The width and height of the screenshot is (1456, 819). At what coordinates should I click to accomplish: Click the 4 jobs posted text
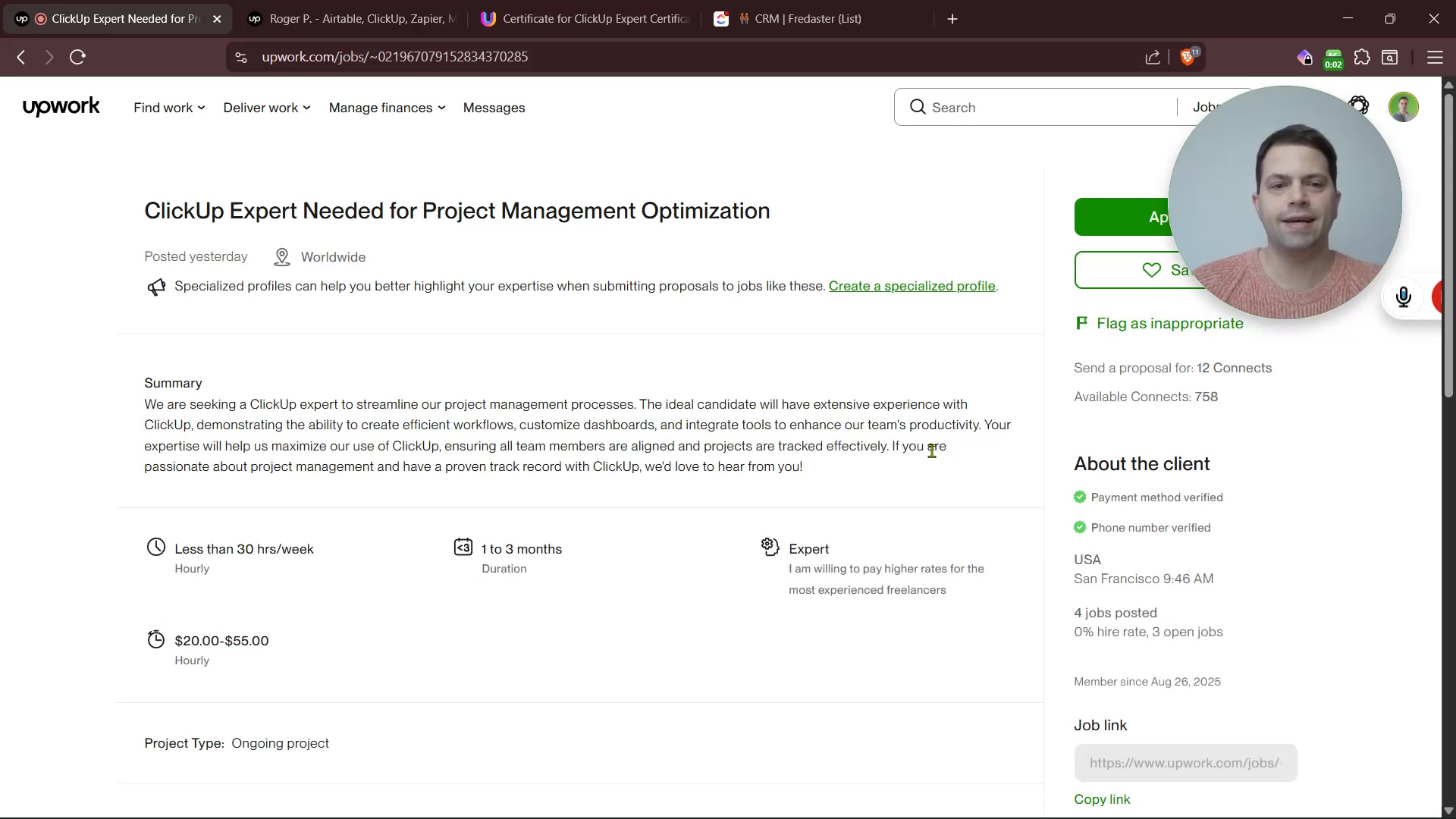click(x=1116, y=613)
